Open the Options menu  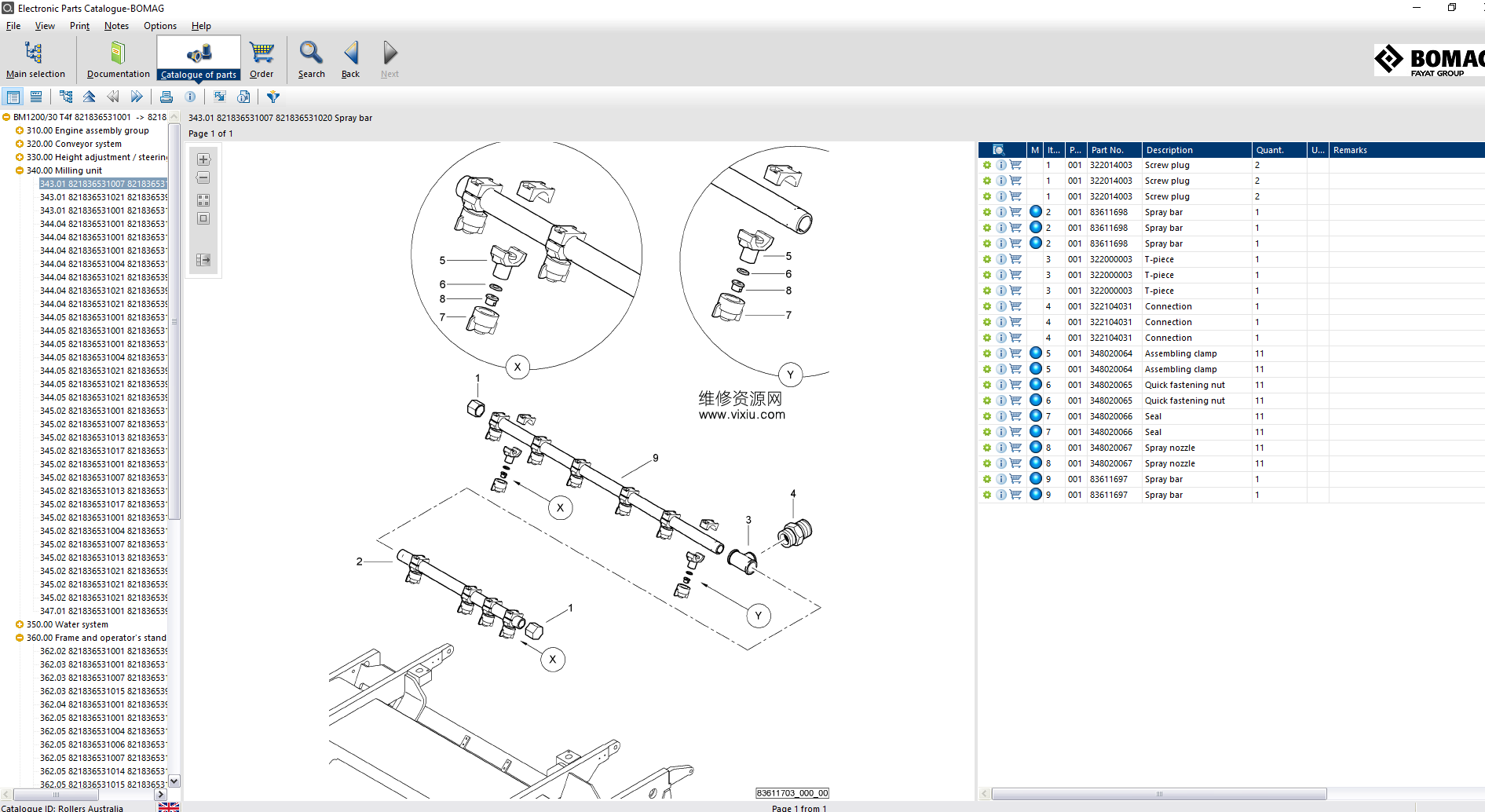pyautogui.click(x=159, y=26)
